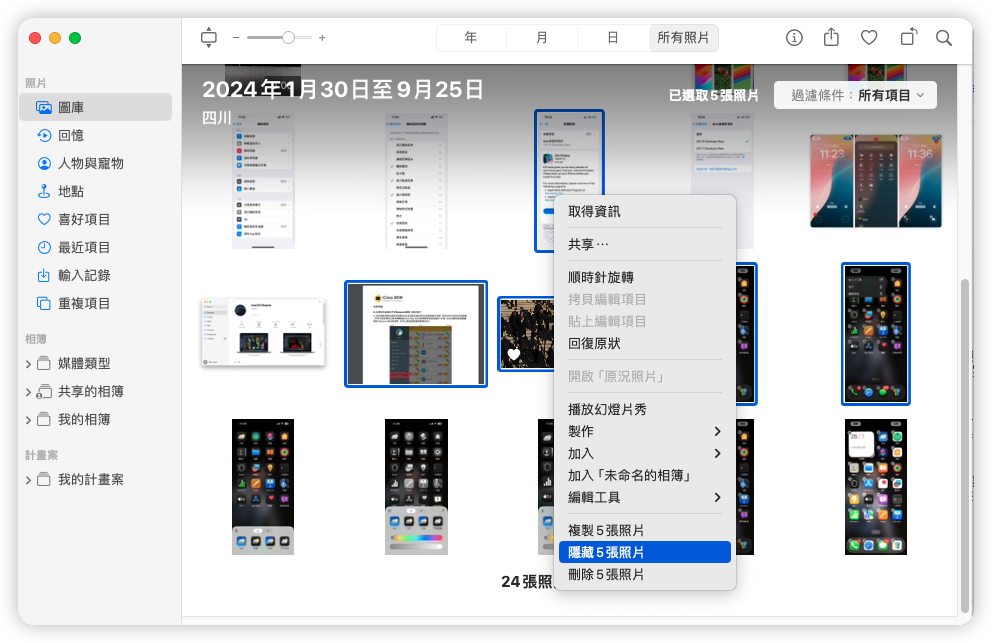Click the favorited crowd photo thumbnail

[x=526, y=334]
